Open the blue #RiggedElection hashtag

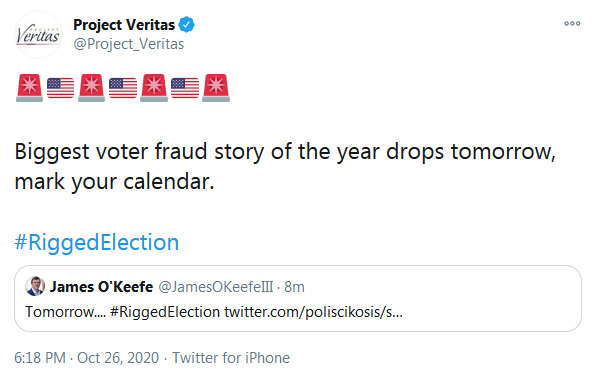point(97,242)
